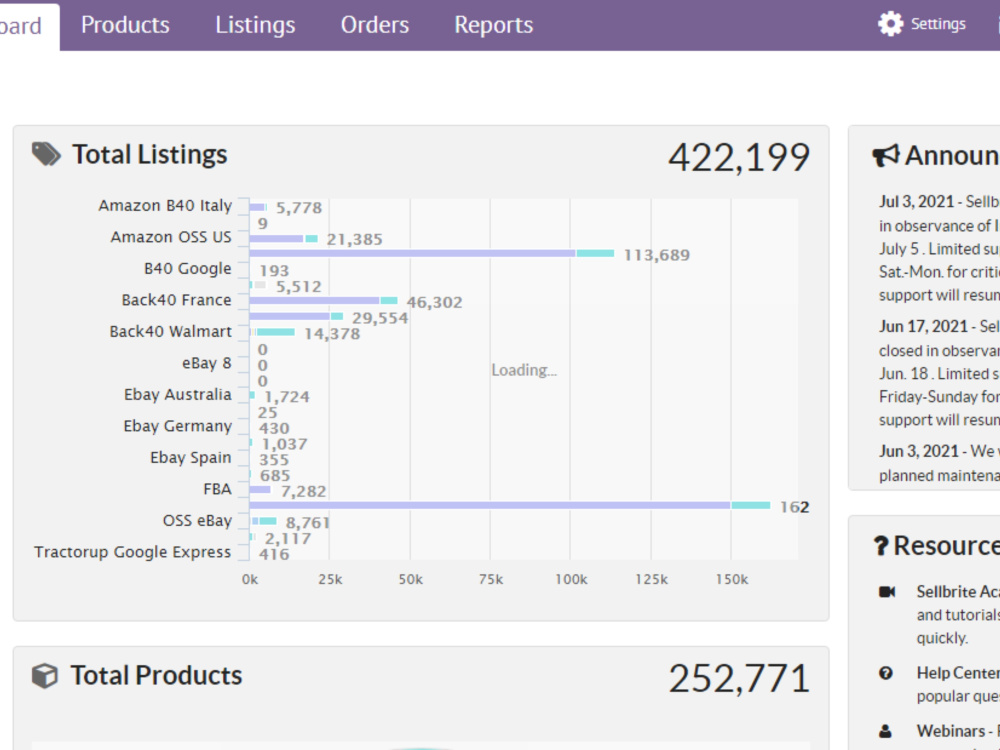Go to the Reports tab
Screen dimensions: 1000x750
[494, 25]
